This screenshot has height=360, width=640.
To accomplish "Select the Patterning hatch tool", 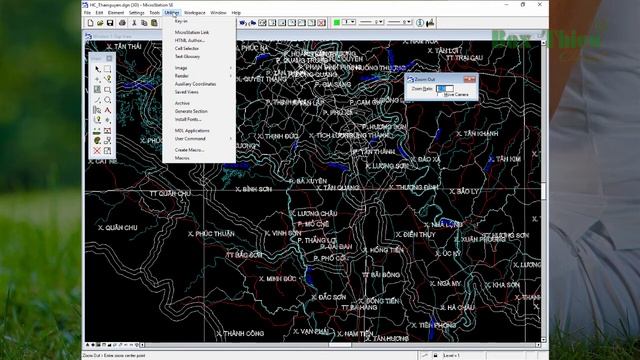I will click(x=97, y=89).
